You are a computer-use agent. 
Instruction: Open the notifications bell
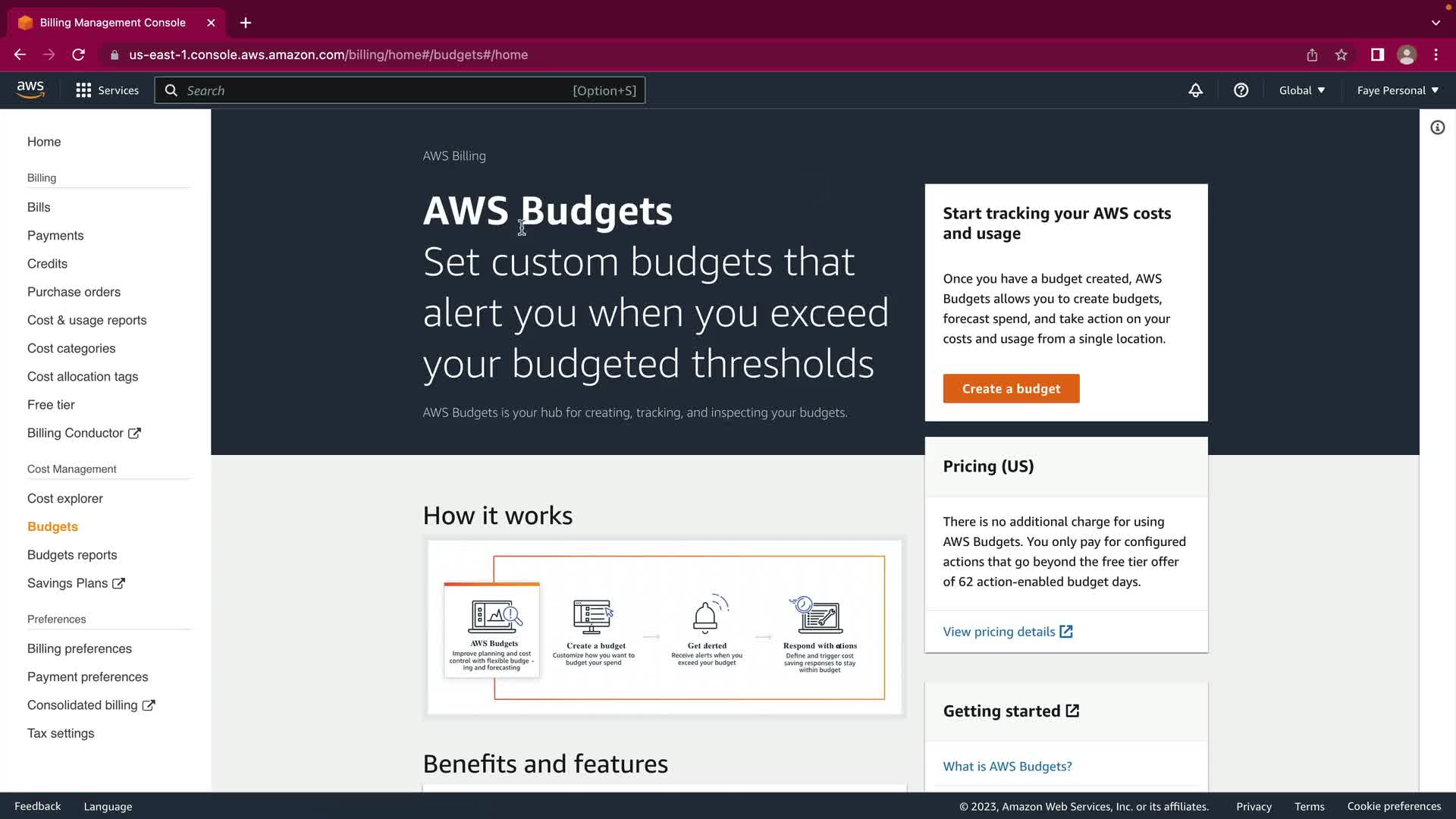[1195, 90]
